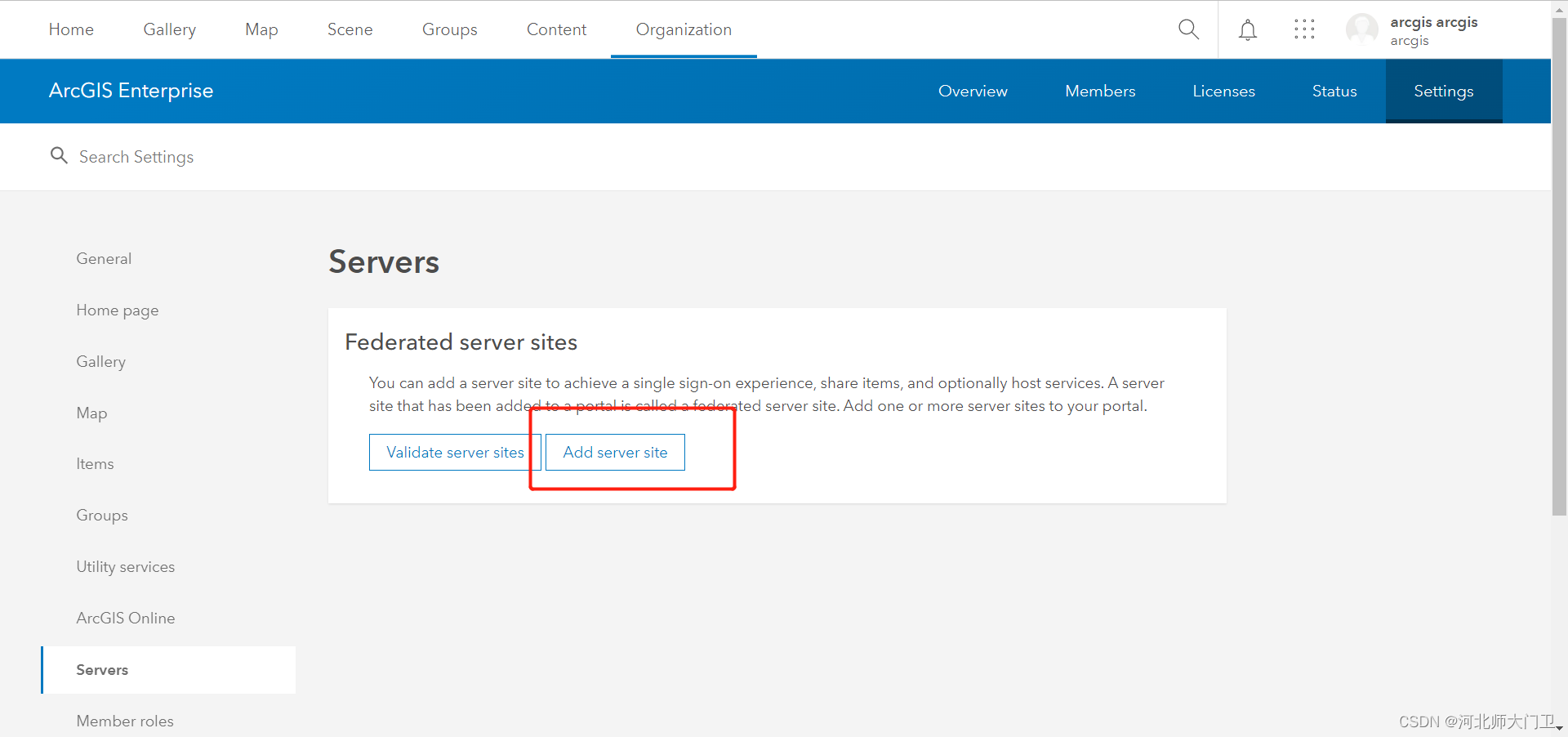Focus the Search Settings input field

[x=136, y=157]
